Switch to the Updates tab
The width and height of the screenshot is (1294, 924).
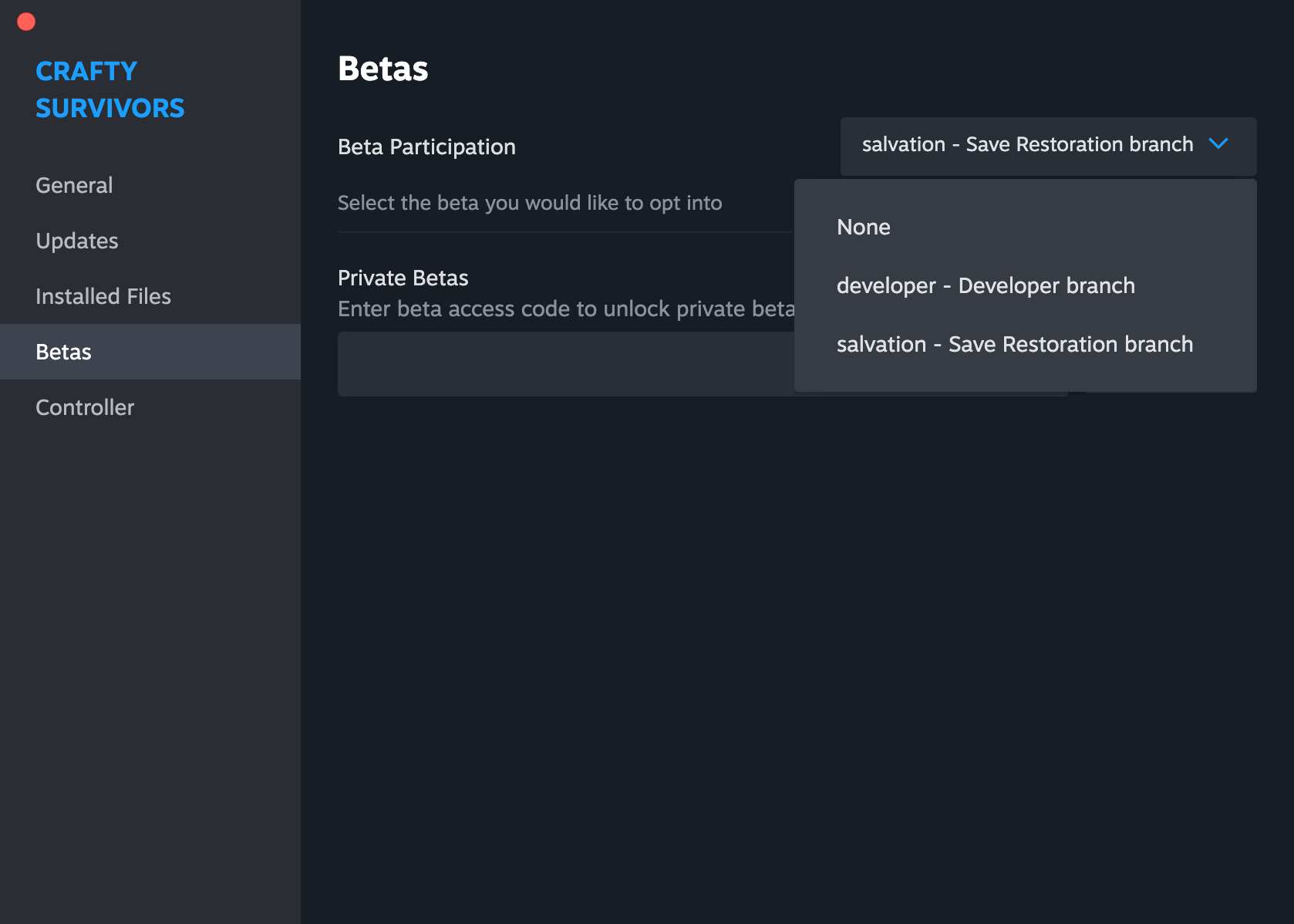point(150,241)
